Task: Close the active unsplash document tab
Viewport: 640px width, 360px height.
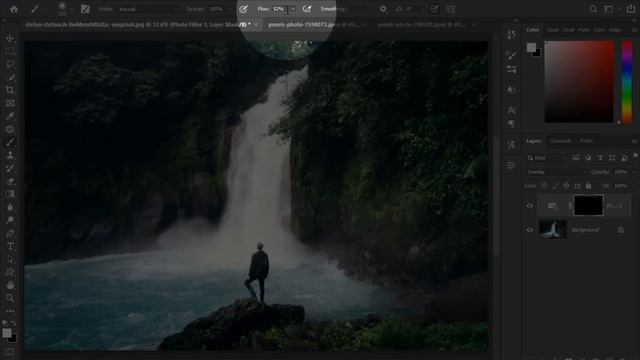Action: pos(256,25)
